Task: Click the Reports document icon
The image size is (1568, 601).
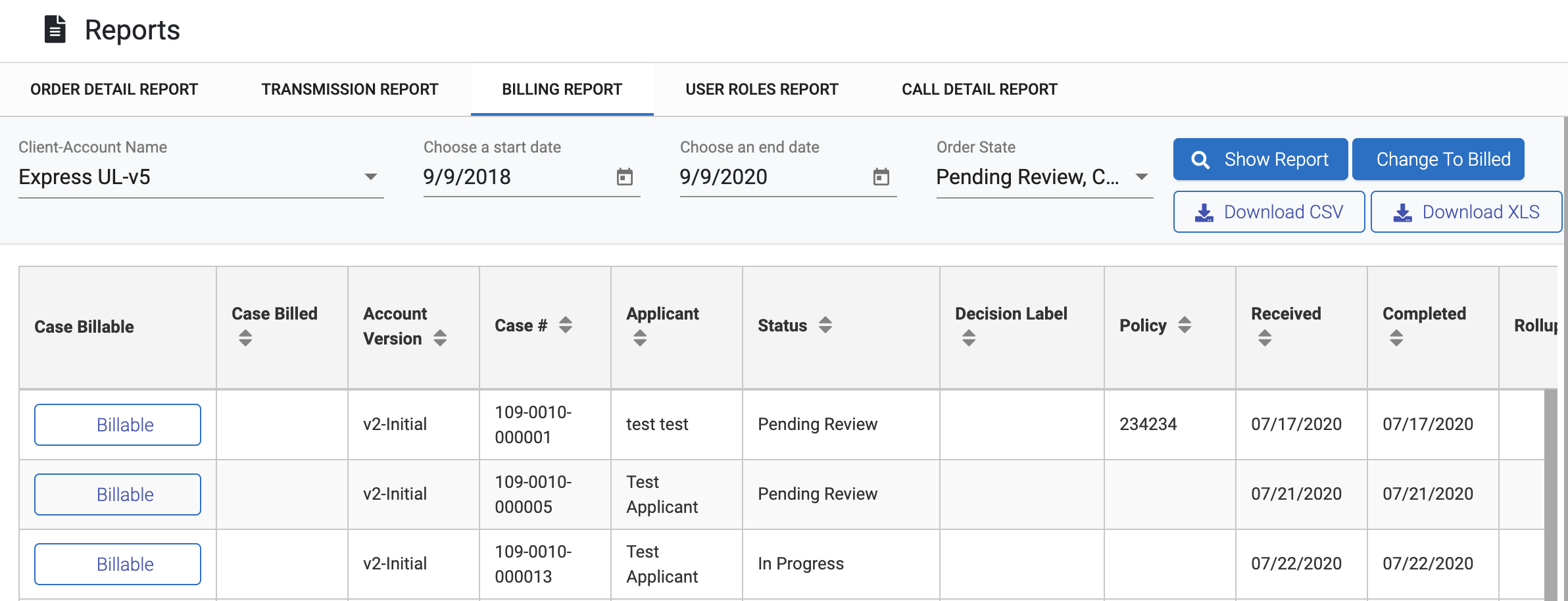Action: 55,30
